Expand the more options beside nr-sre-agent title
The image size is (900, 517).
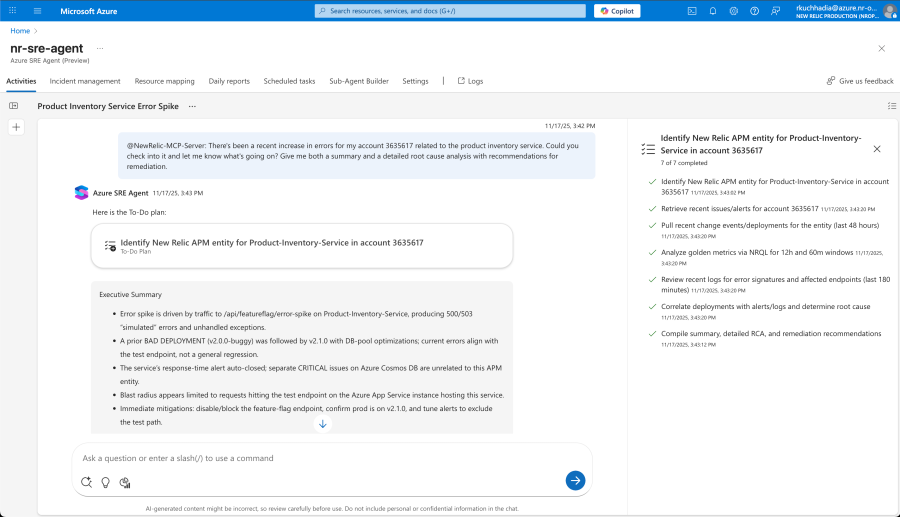pyautogui.click(x=99, y=48)
